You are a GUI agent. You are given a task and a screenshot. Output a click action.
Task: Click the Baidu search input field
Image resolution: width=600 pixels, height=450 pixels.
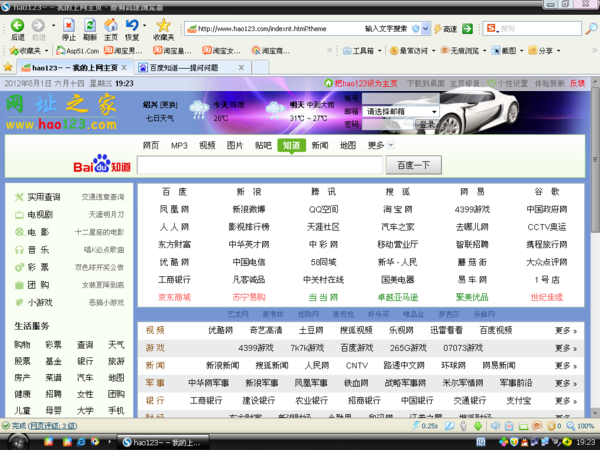[260, 165]
